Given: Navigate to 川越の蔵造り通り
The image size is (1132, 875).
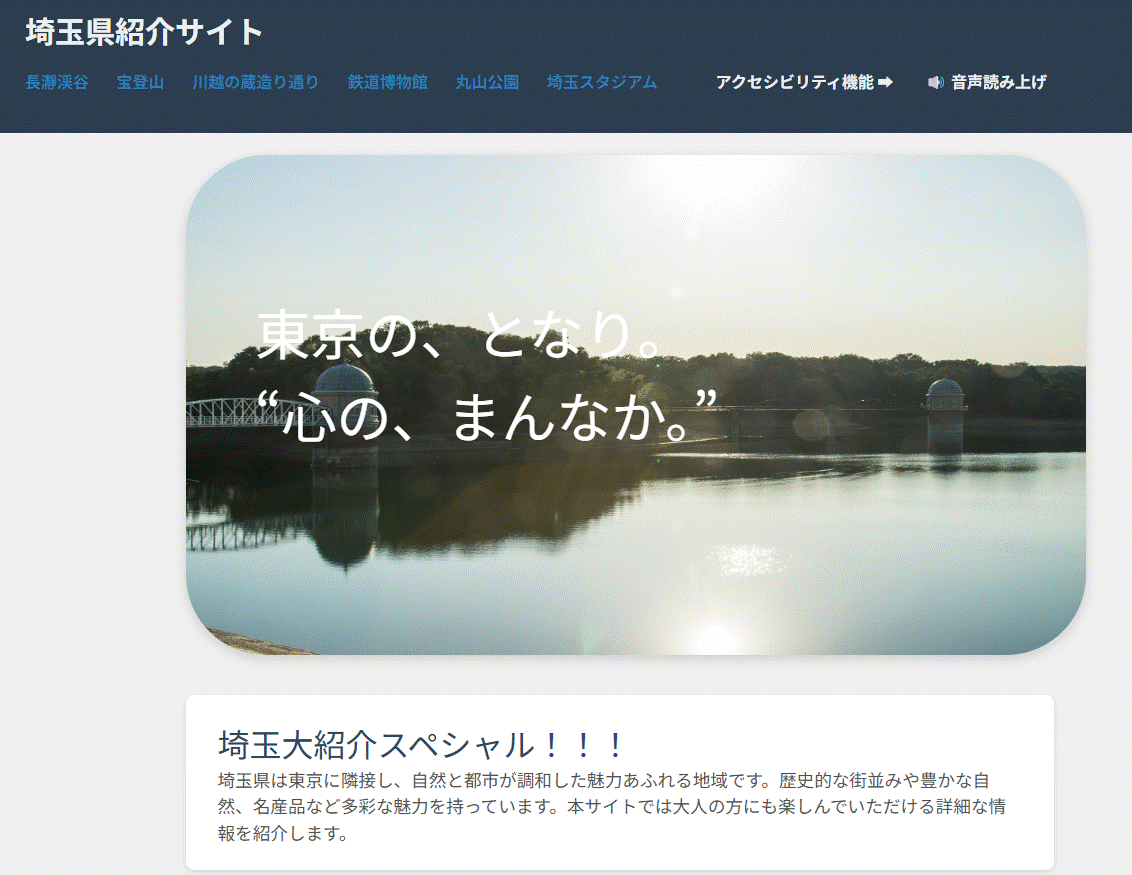Looking at the screenshot, I should [254, 83].
